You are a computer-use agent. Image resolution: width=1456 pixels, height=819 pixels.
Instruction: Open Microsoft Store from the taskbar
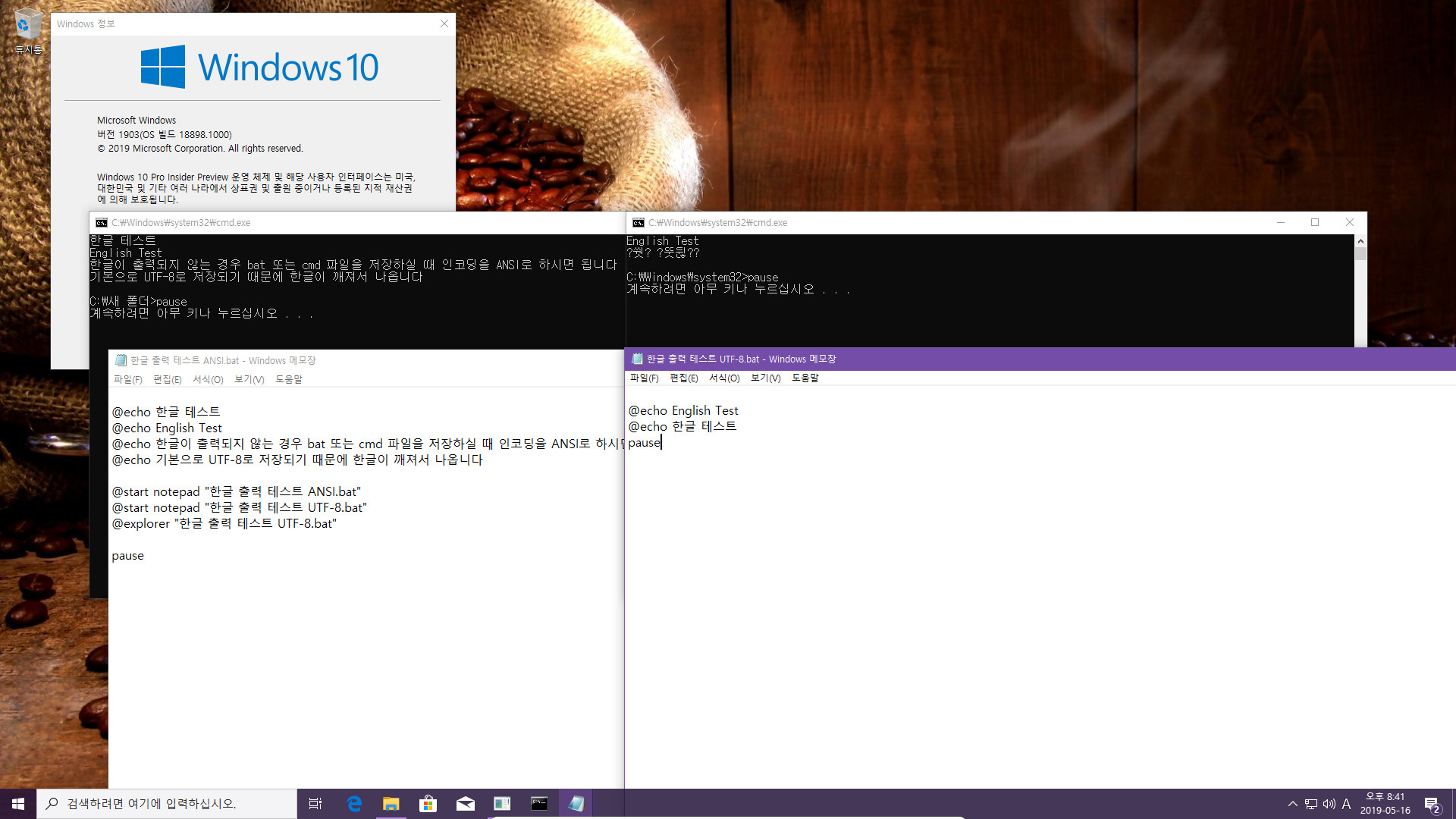point(428,804)
